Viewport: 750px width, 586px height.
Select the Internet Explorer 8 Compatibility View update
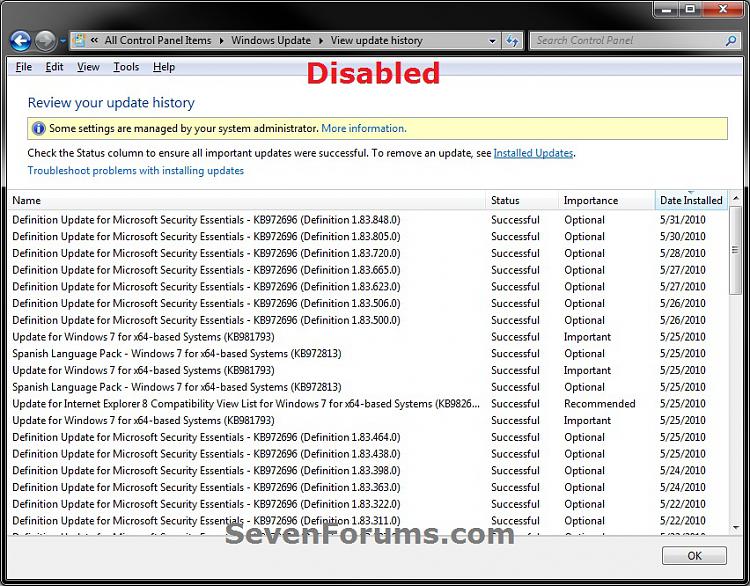[x=368, y=404]
